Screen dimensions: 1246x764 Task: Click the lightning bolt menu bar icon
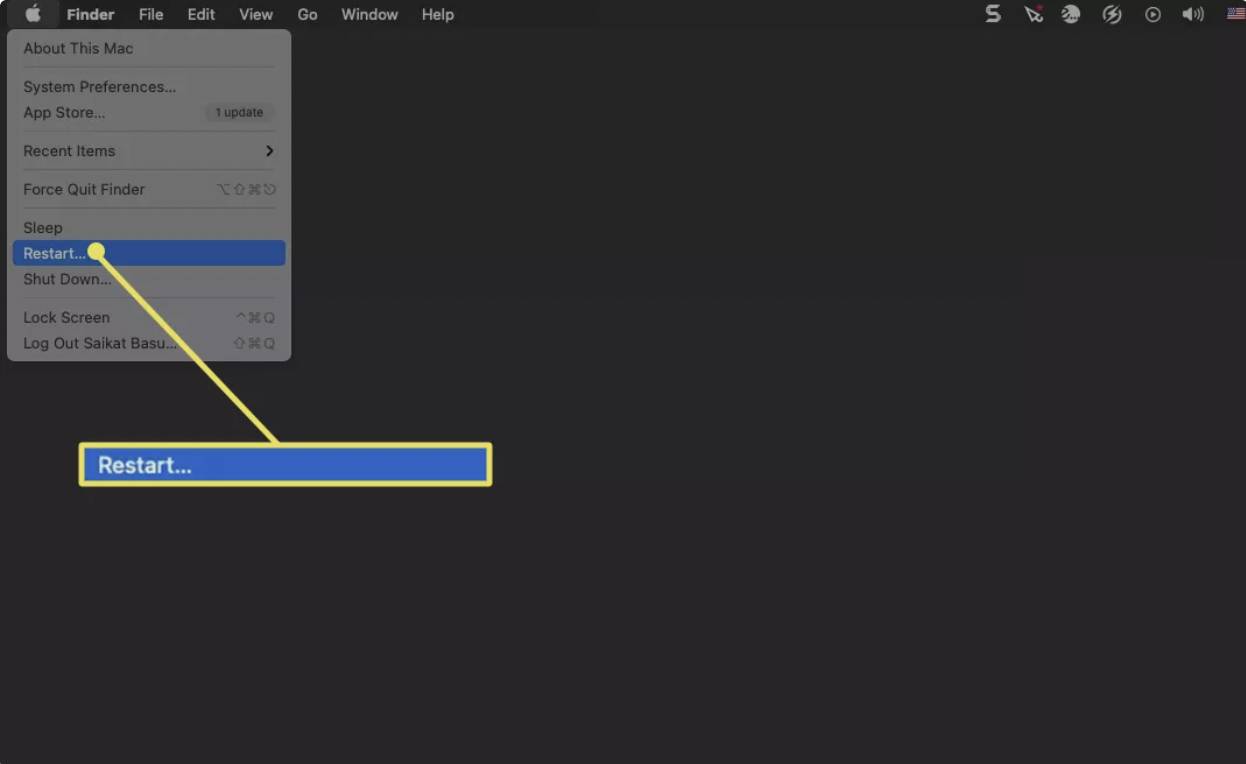pyautogui.click(x=1111, y=14)
